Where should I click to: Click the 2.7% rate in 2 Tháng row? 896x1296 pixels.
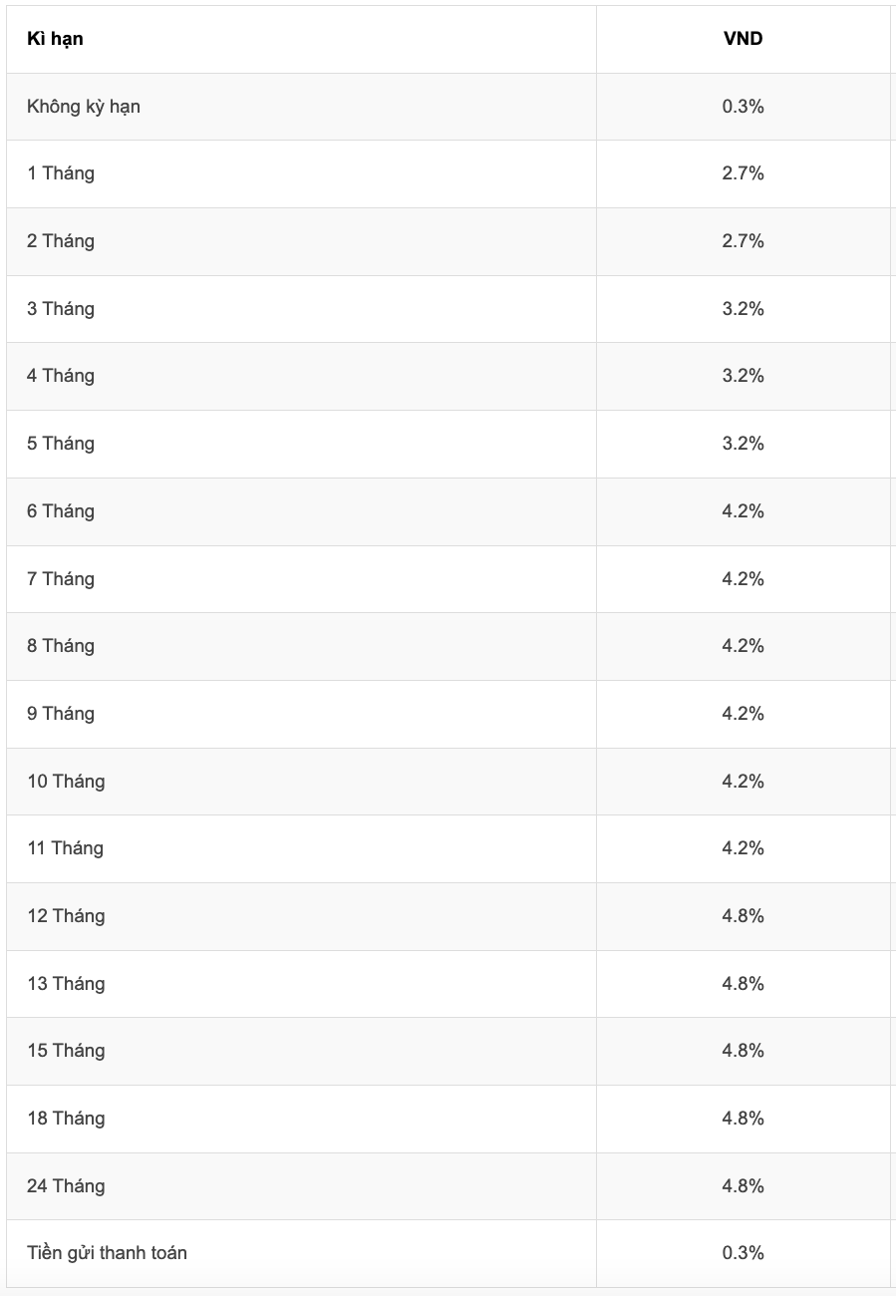743,241
